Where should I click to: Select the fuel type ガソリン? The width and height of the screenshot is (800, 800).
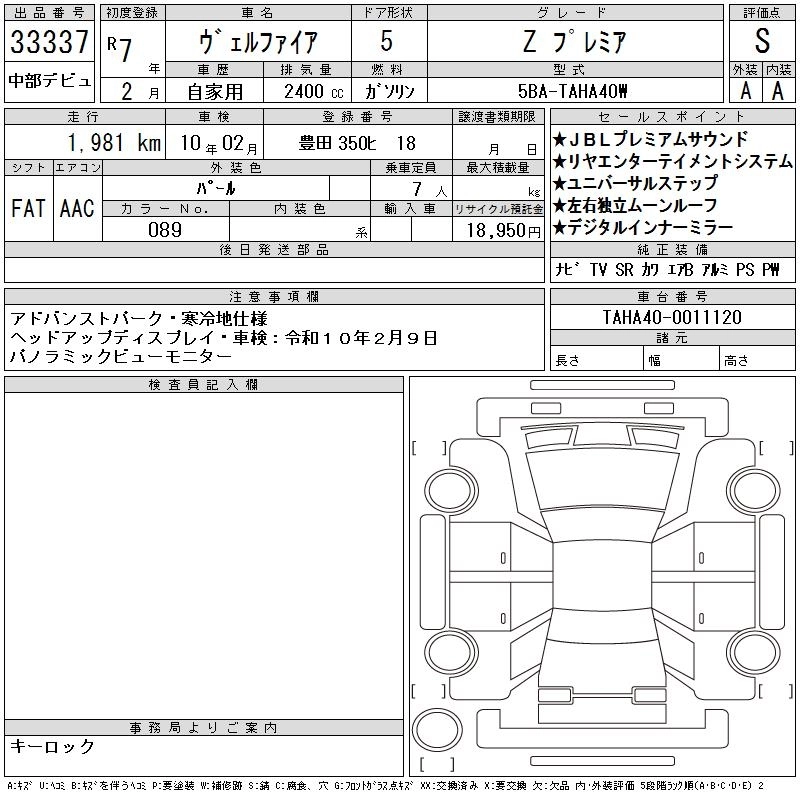[x=389, y=92]
